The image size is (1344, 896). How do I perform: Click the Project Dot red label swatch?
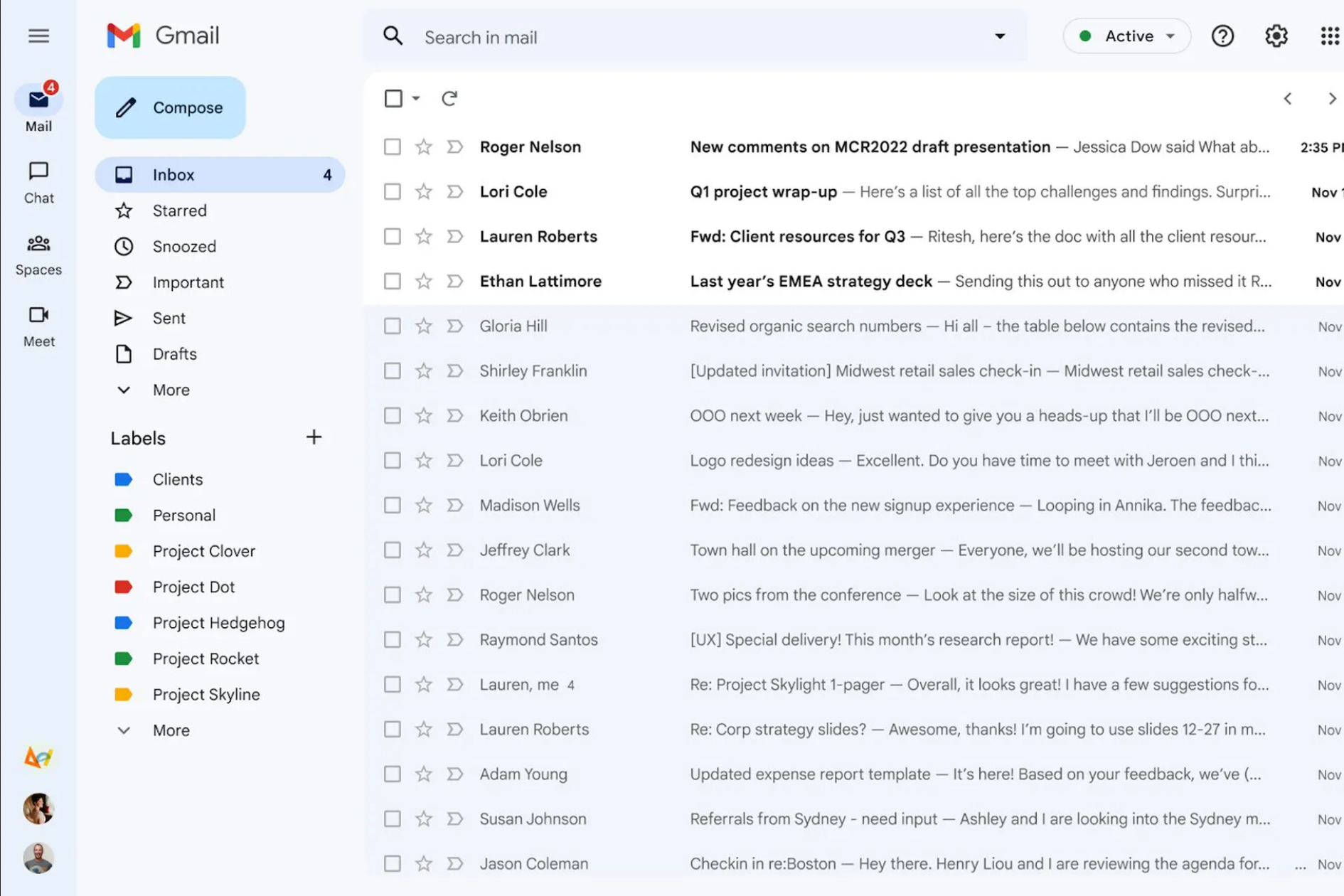124,587
